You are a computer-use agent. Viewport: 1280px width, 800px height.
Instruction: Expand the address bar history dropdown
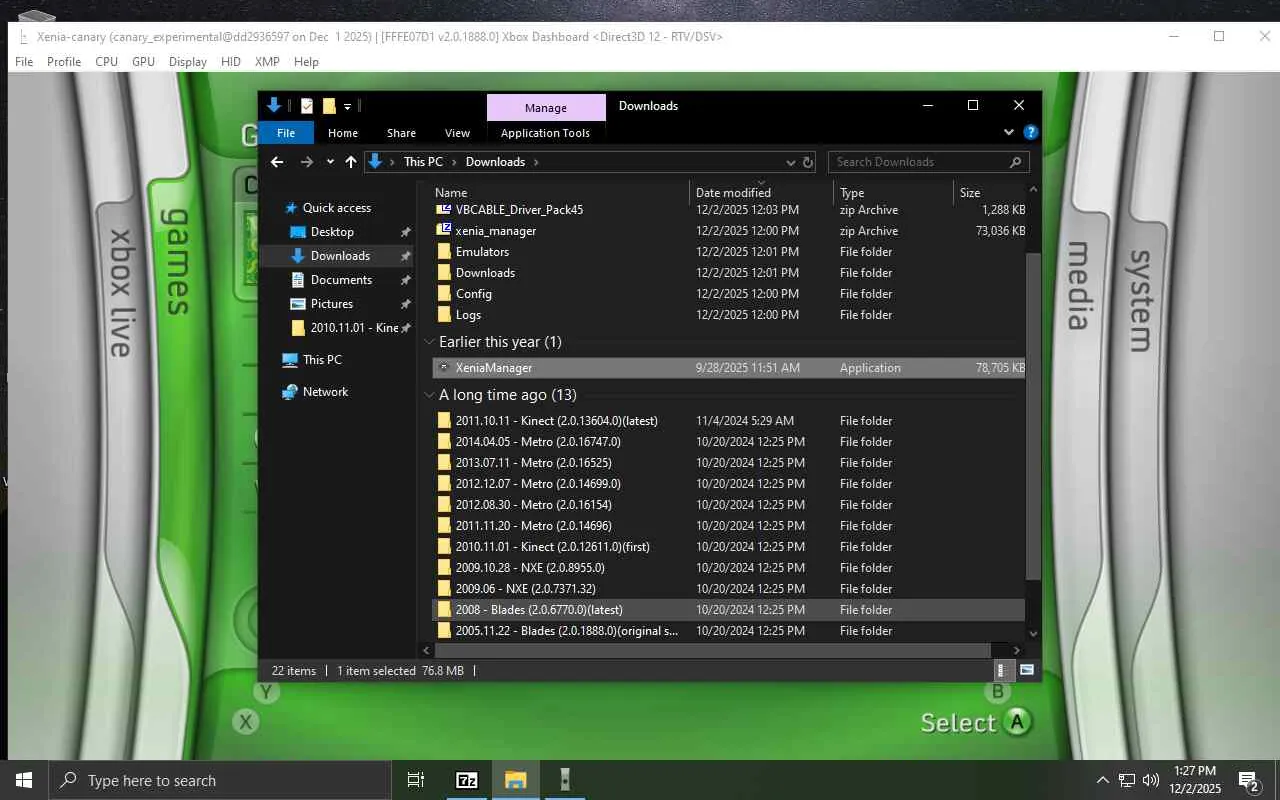[792, 162]
